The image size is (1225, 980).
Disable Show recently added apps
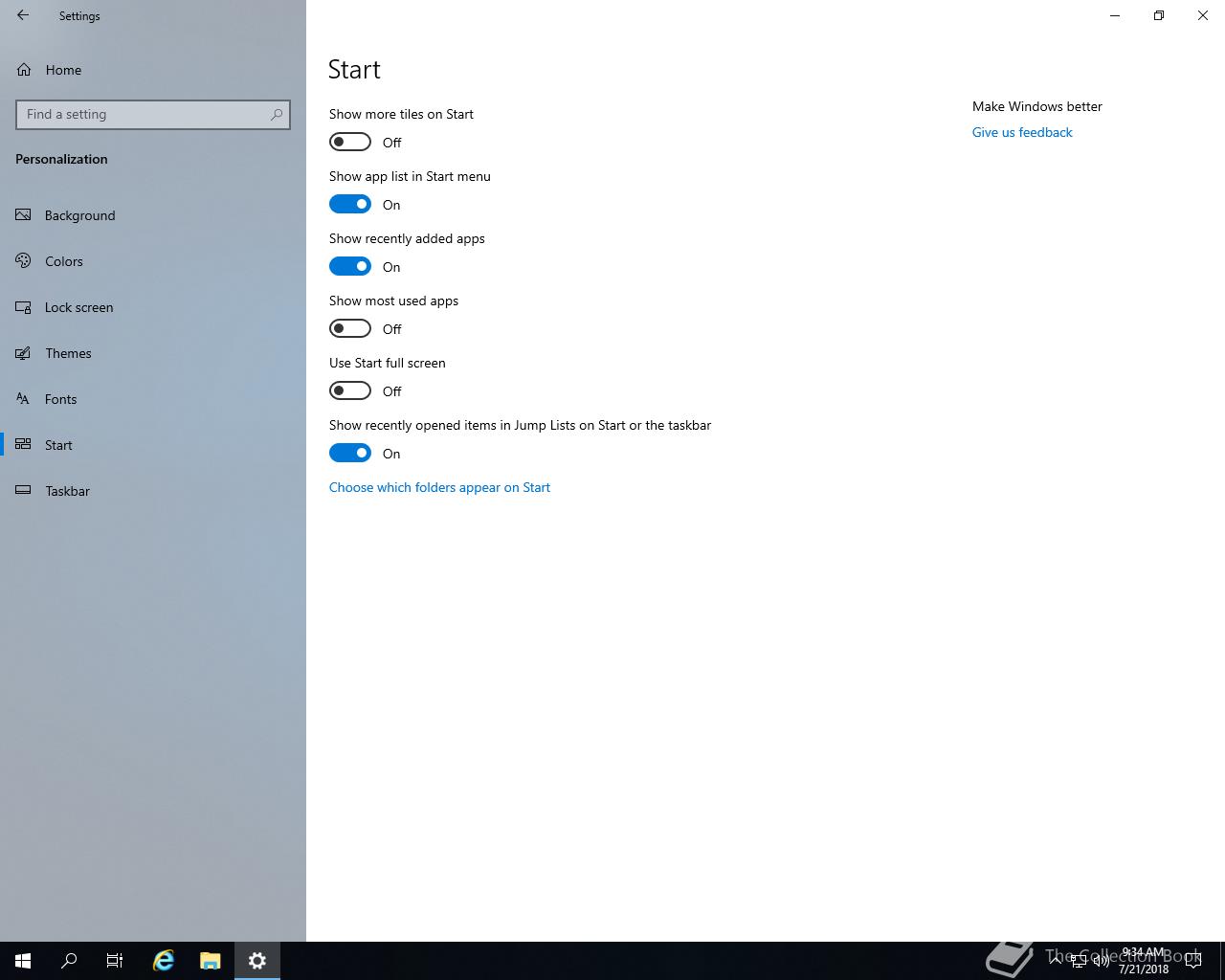click(x=350, y=266)
